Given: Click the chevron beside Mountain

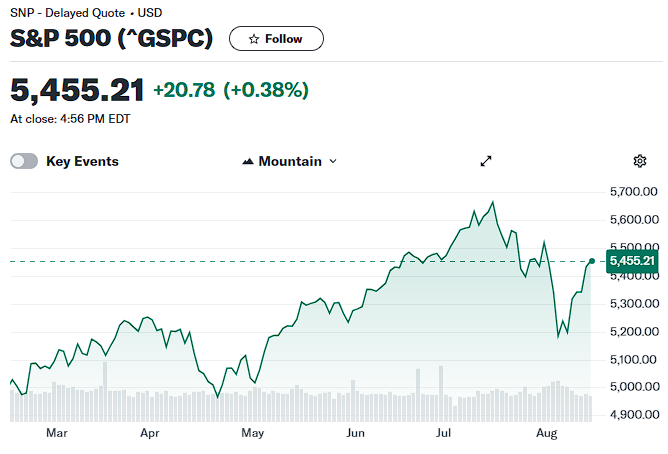Looking at the screenshot, I should pyautogui.click(x=333, y=161).
